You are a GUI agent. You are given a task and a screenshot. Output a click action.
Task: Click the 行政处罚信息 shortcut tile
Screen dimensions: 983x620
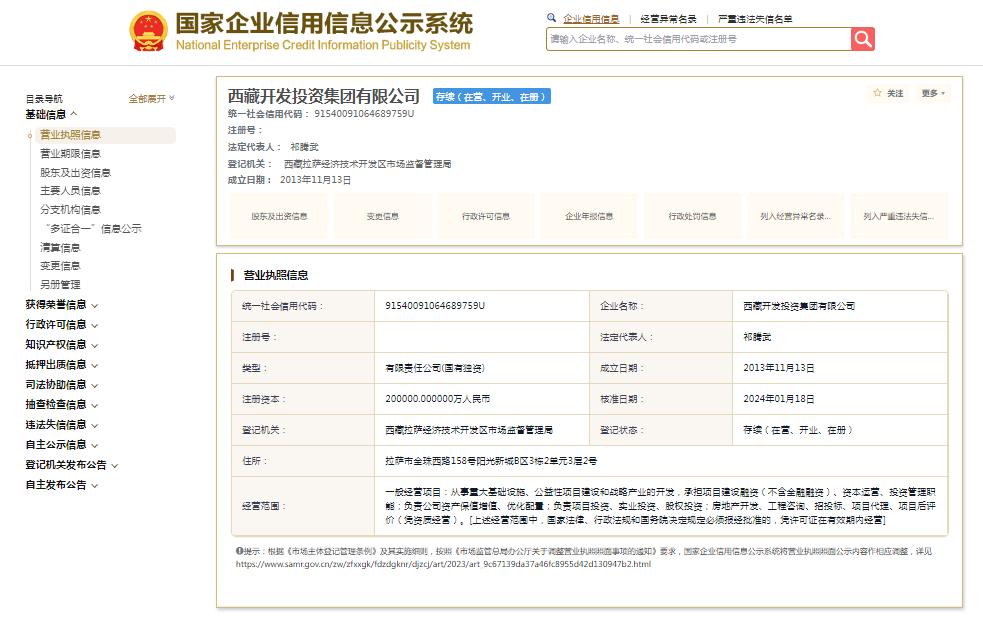pyautogui.click(x=693, y=216)
